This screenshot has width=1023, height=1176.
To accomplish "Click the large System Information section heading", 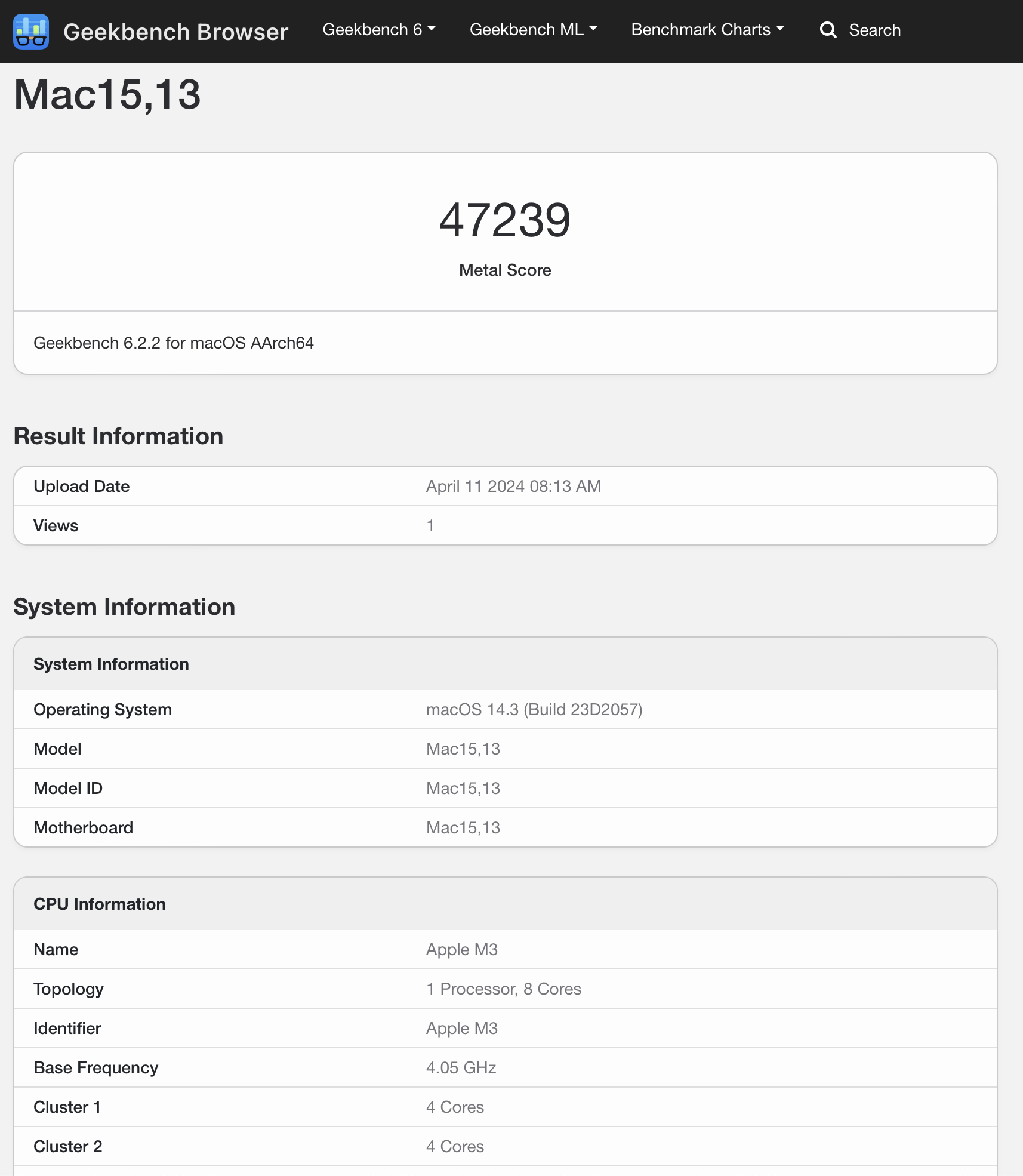I will tap(124, 607).
